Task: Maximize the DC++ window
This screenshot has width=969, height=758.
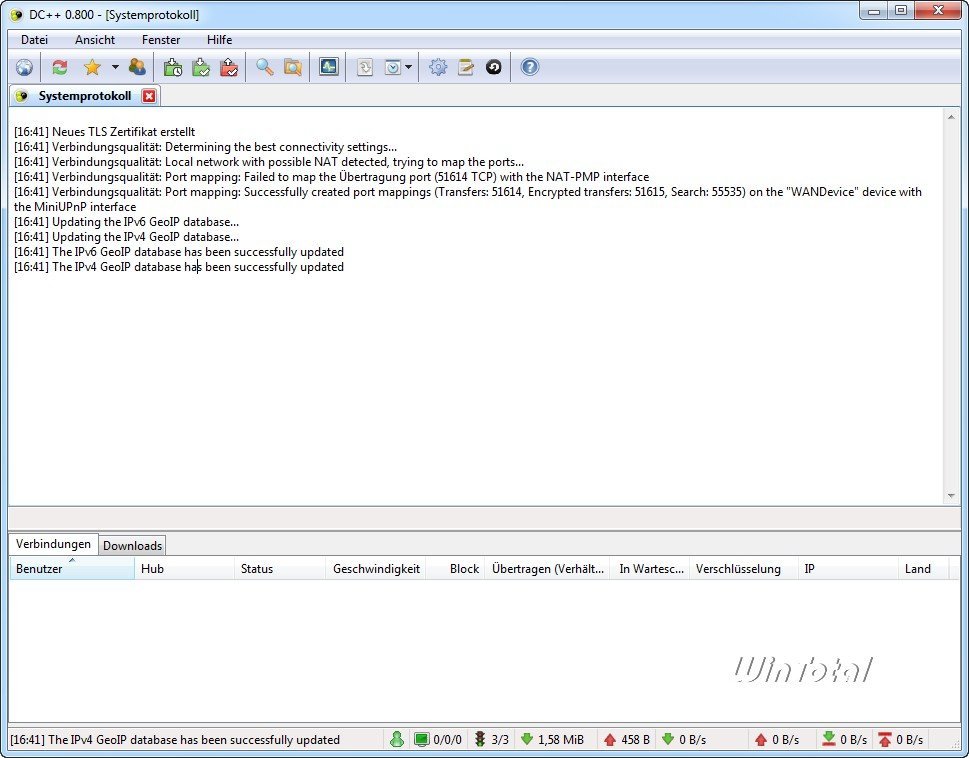Action: pos(901,11)
